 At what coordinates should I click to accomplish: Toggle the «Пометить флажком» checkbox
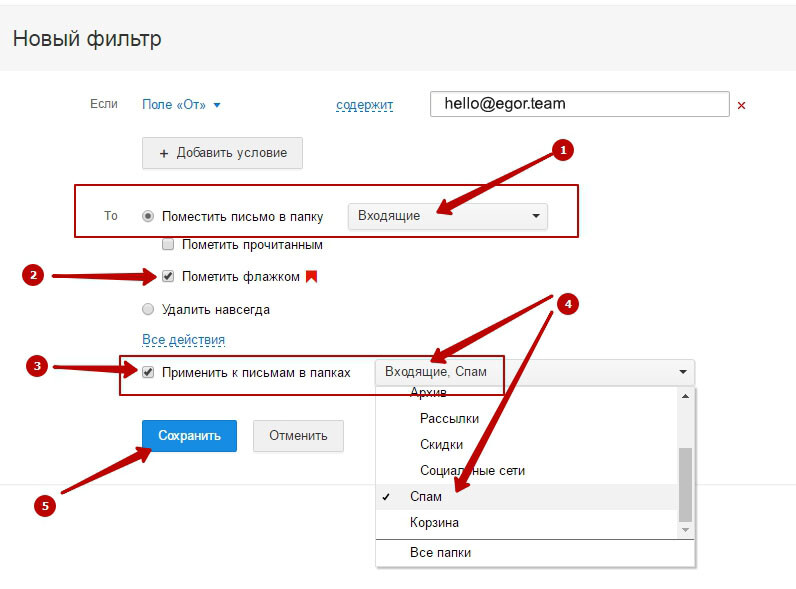click(168, 276)
